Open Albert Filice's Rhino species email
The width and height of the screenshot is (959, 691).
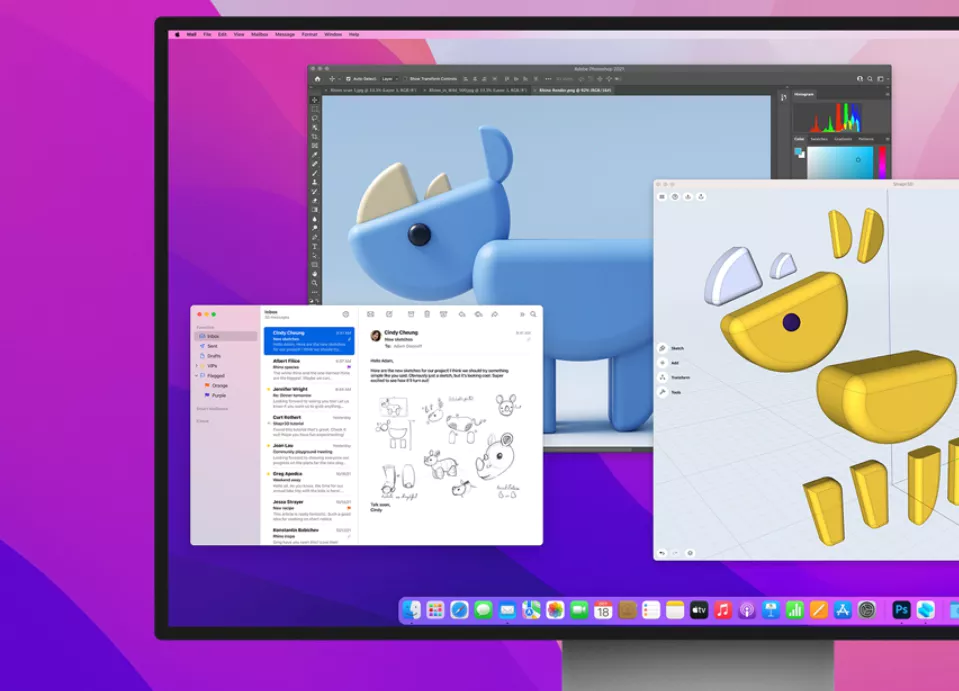[x=309, y=369]
